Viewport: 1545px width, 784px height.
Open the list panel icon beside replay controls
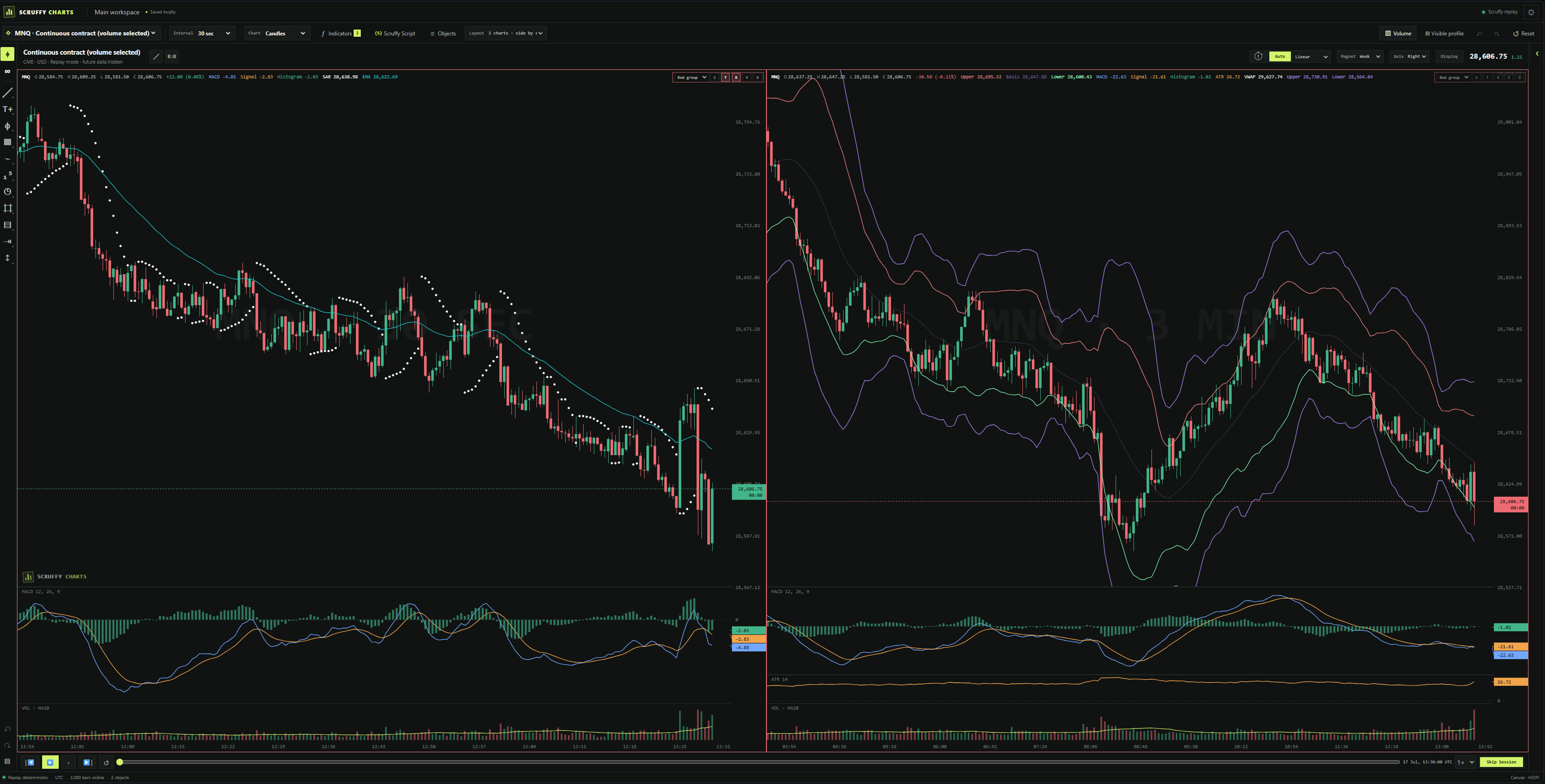[x=7, y=761]
